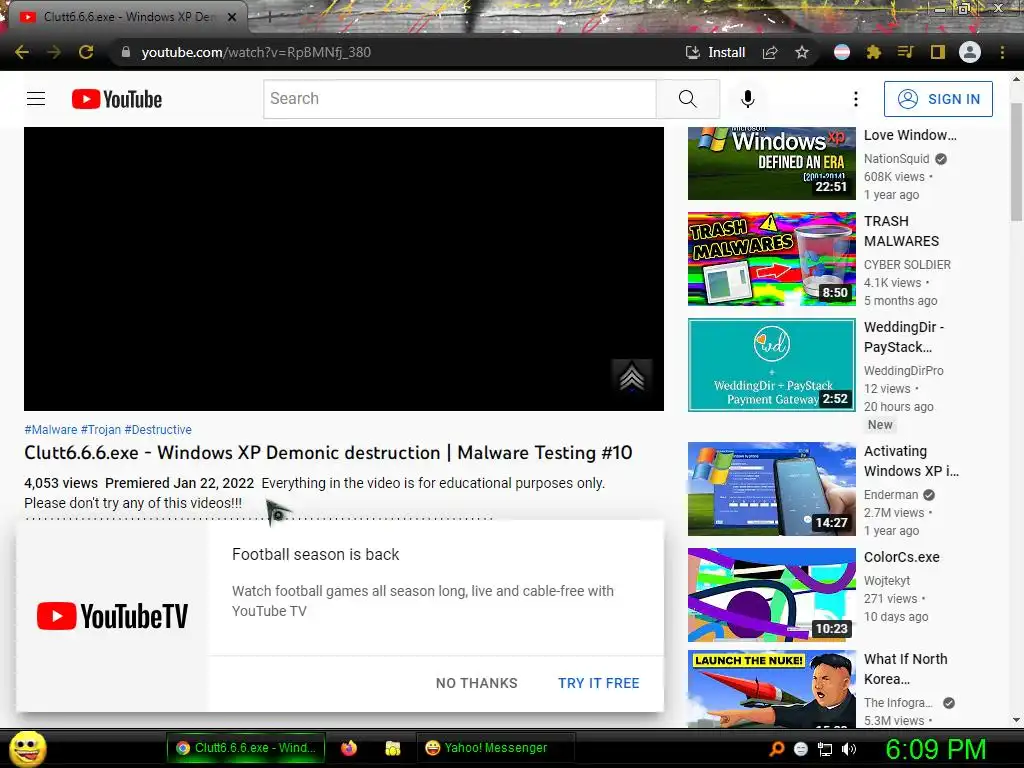Open Activating Windows XP video thumbnail

[x=771, y=488]
